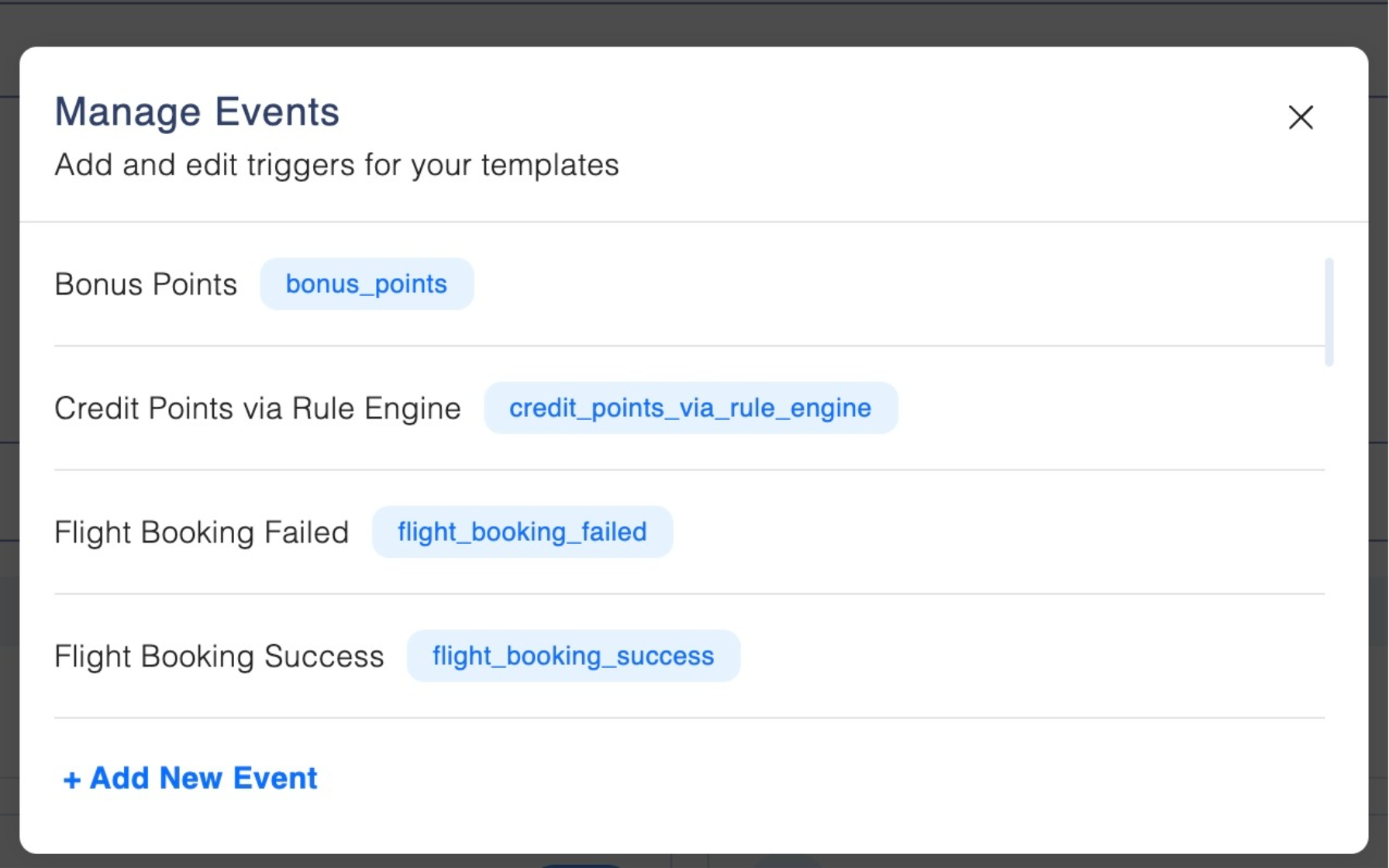Click the flight_booking_failed tag chip
Image resolution: width=1389 pixels, height=868 pixels.
[x=522, y=532]
